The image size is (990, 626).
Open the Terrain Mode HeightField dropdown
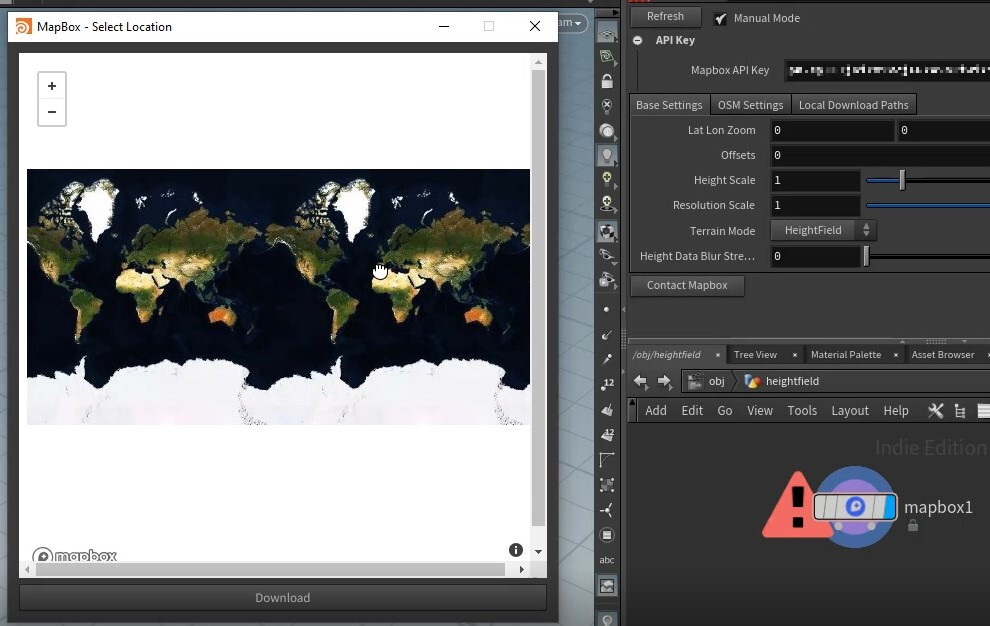(823, 230)
